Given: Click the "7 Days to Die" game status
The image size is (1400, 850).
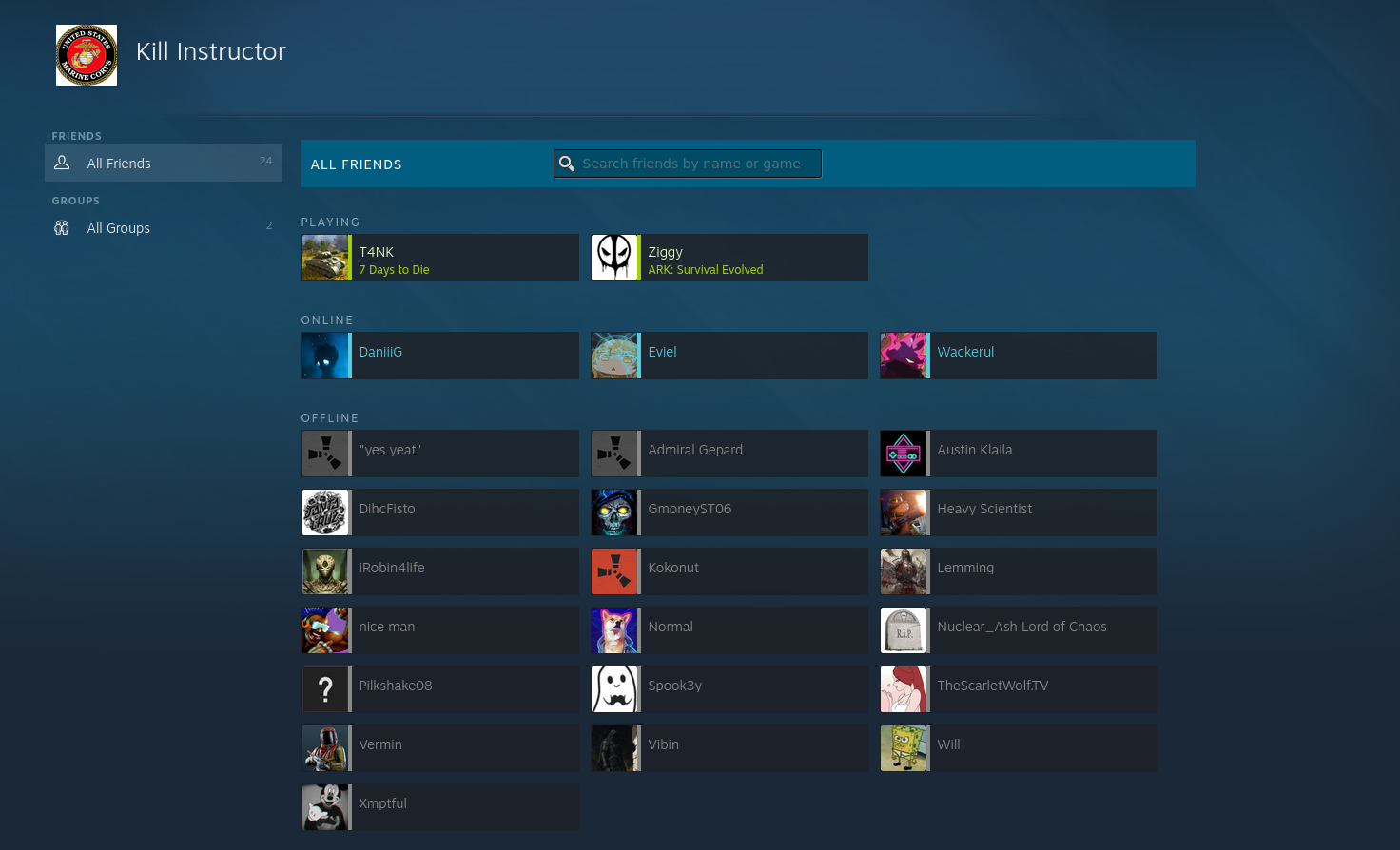Looking at the screenshot, I should tap(394, 270).
